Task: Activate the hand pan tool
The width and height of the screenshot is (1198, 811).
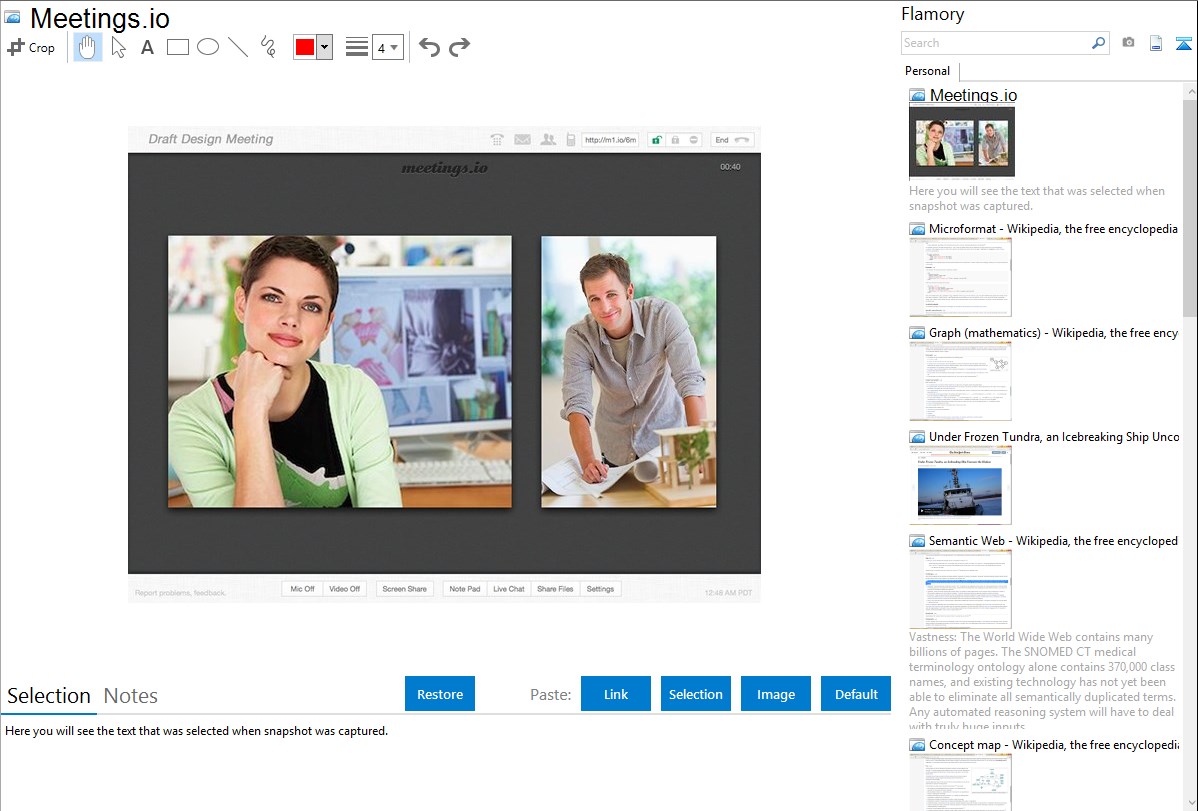Action: pos(88,47)
